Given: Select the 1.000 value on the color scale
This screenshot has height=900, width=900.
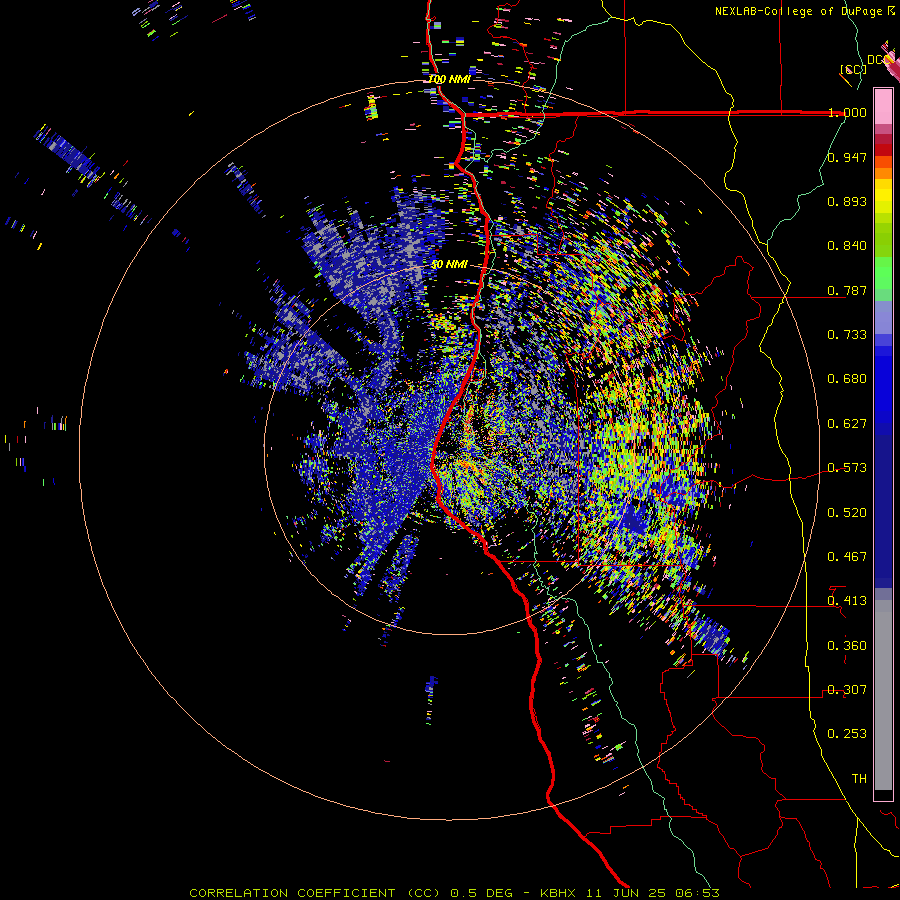Looking at the screenshot, I should pos(847,112).
